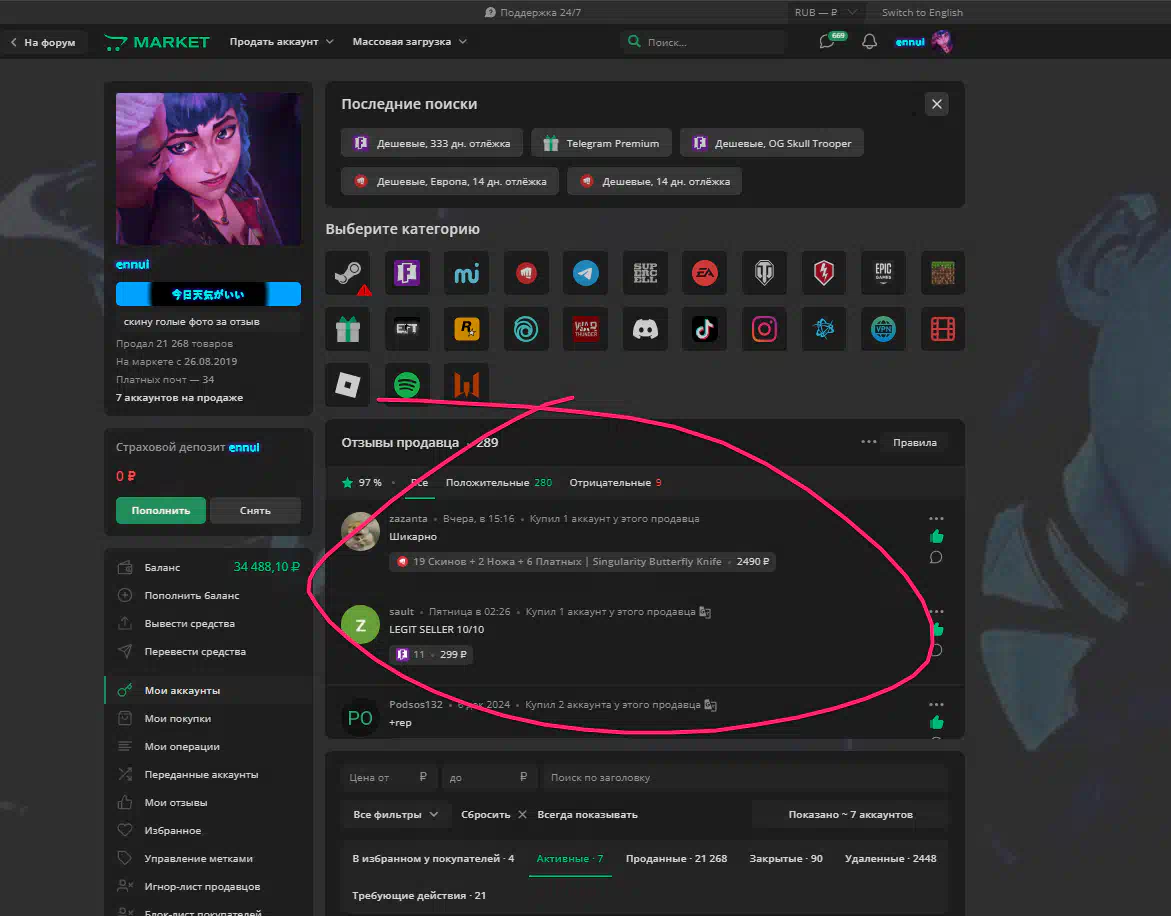Viewport: 1171px width, 916px height.
Task: Like the zazanta review with thumbs-up
Action: click(937, 537)
